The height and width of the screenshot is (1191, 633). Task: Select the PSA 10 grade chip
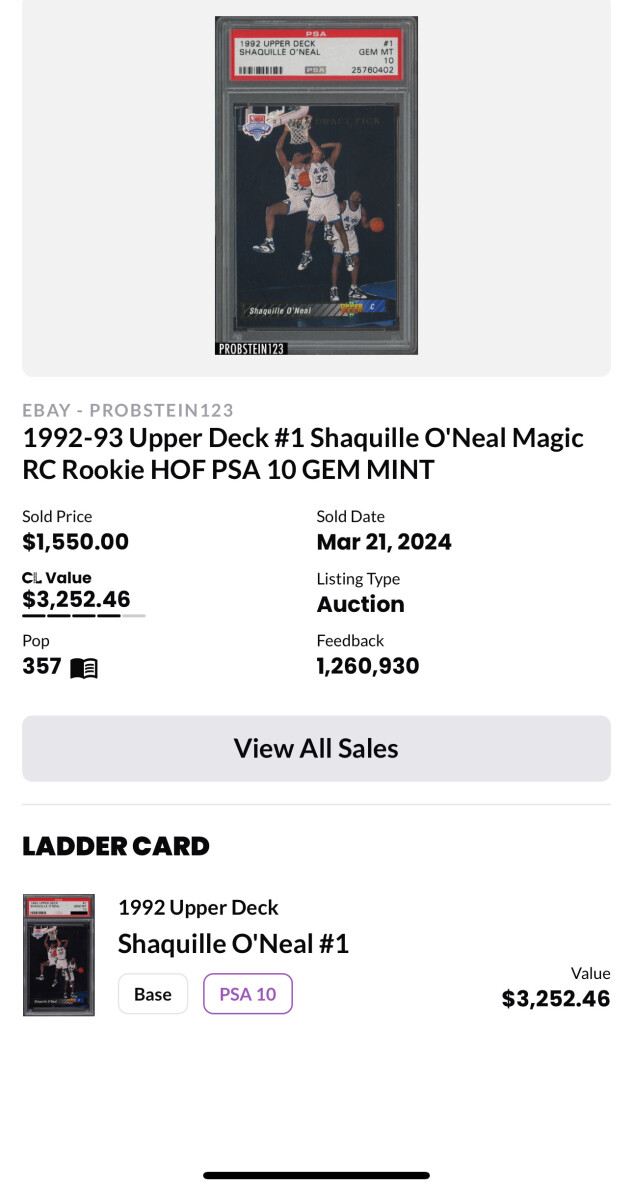tap(248, 994)
